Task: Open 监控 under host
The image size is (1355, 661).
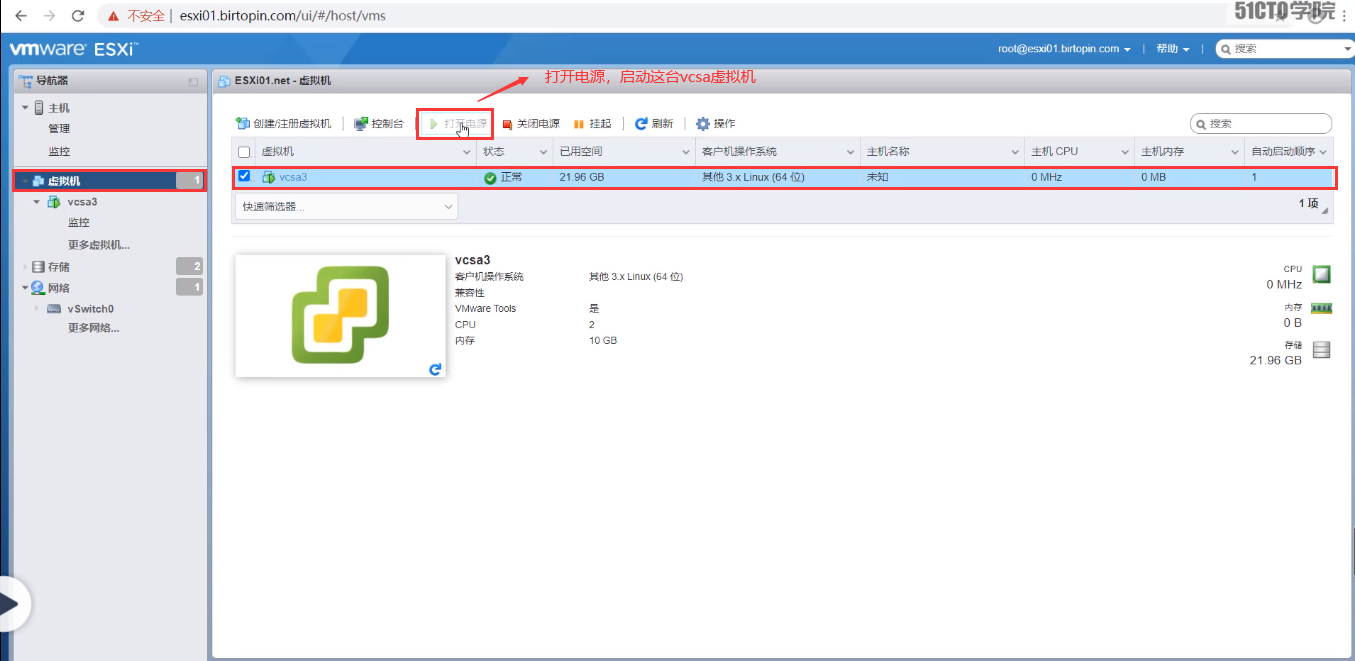Action: [x=59, y=151]
